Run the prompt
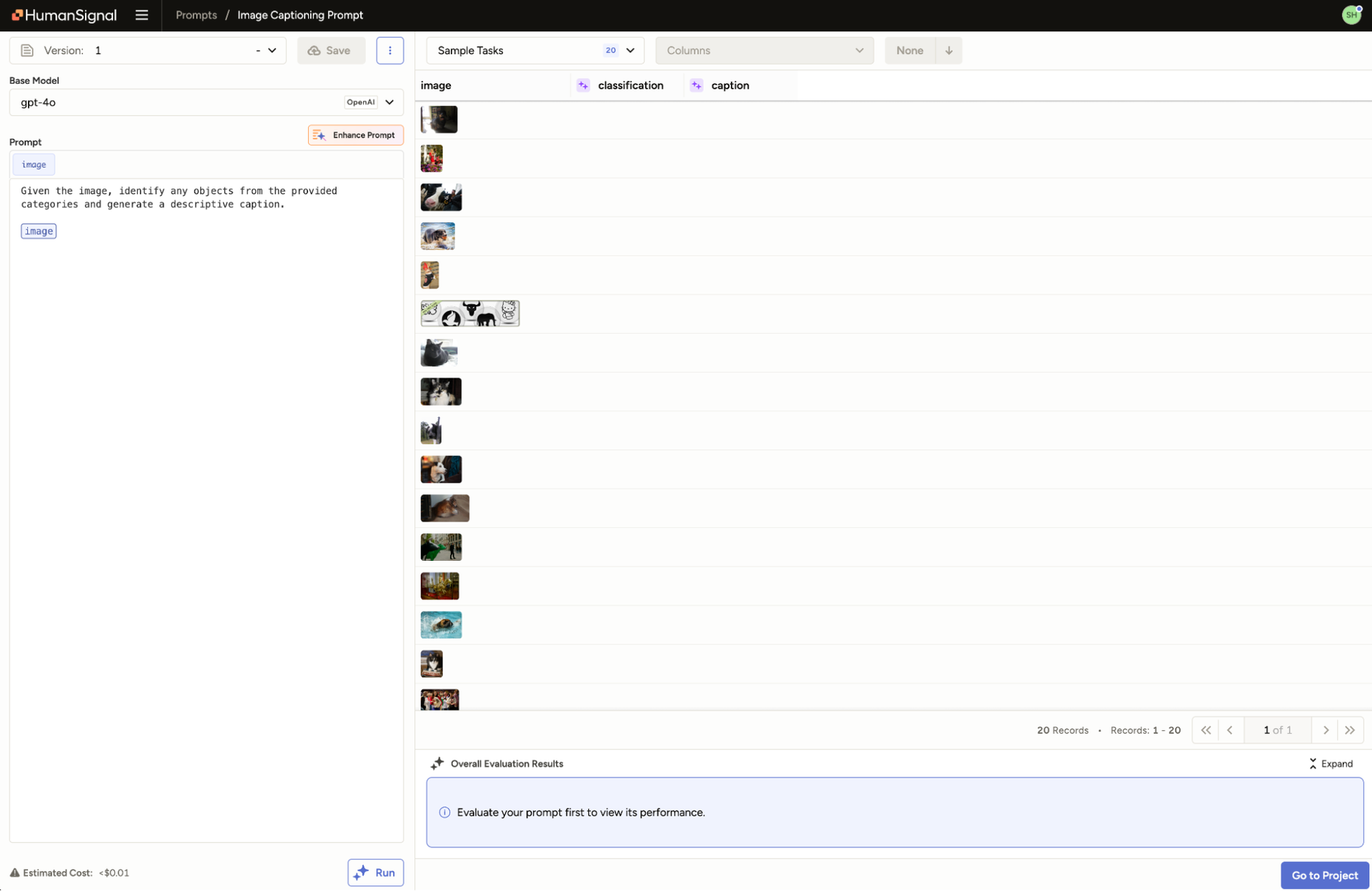Image resolution: width=1372 pixels, height=891 pixels. tap(375, 872)
